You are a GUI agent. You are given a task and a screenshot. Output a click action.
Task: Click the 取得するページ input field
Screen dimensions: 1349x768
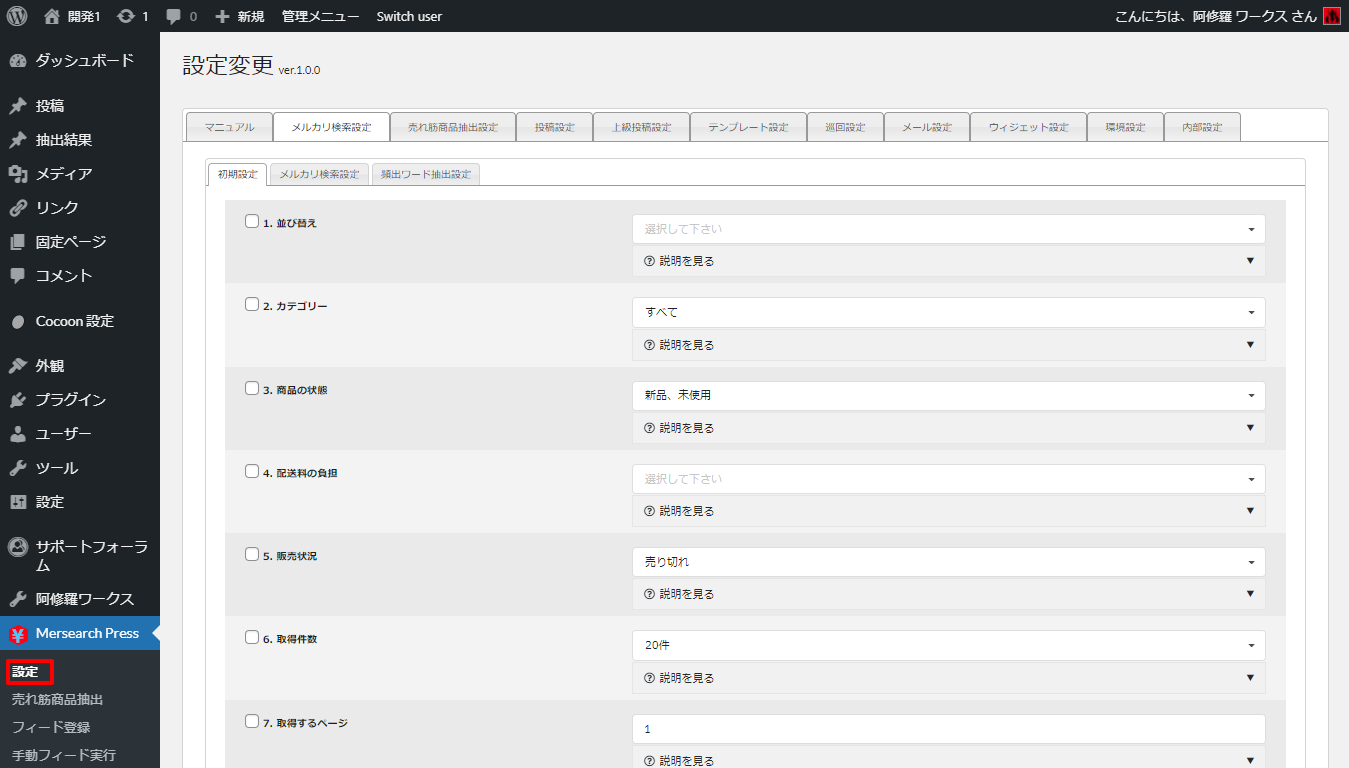tap(948, 729)
